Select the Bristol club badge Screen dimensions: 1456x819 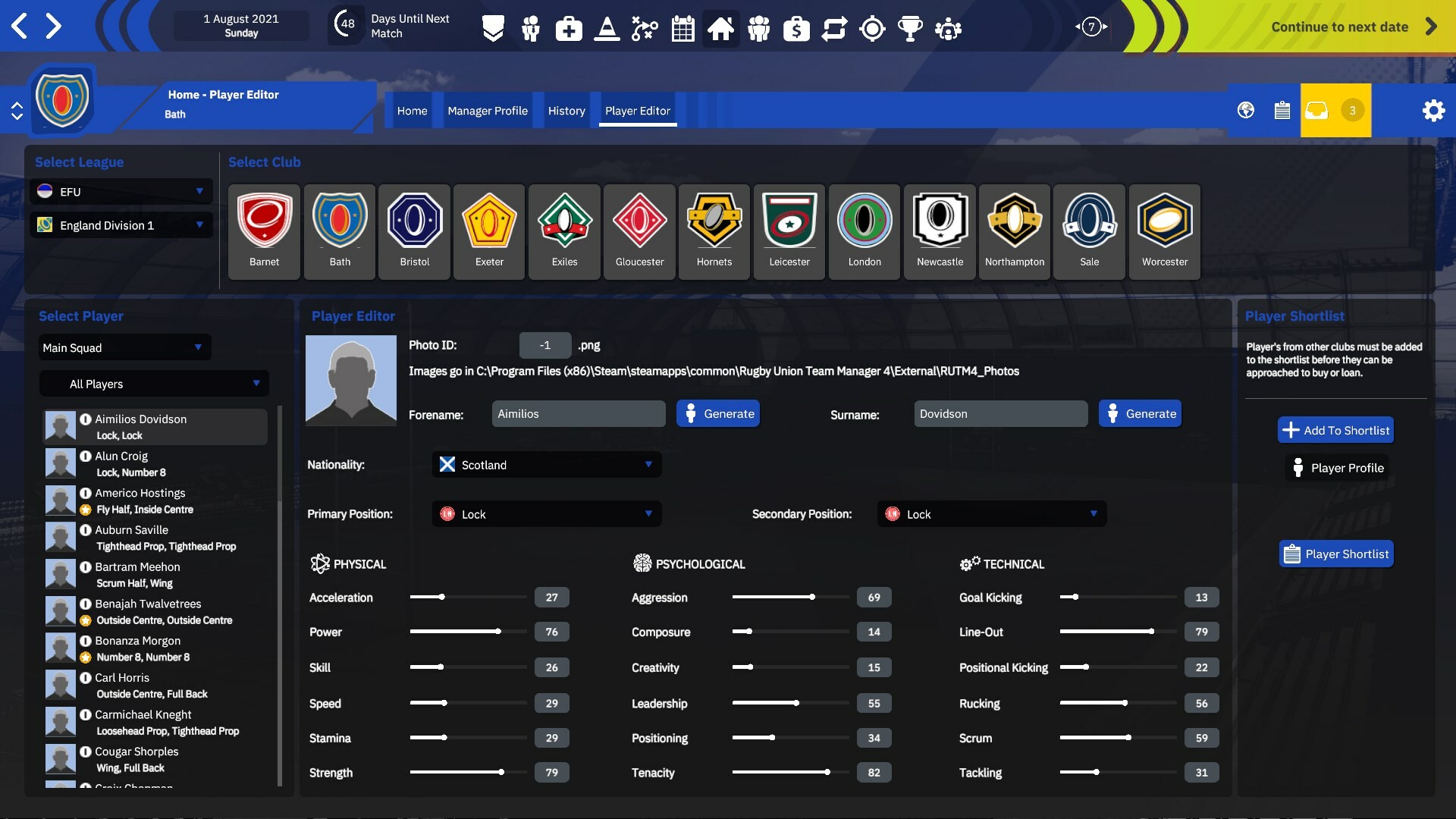(x=414, y=231)
